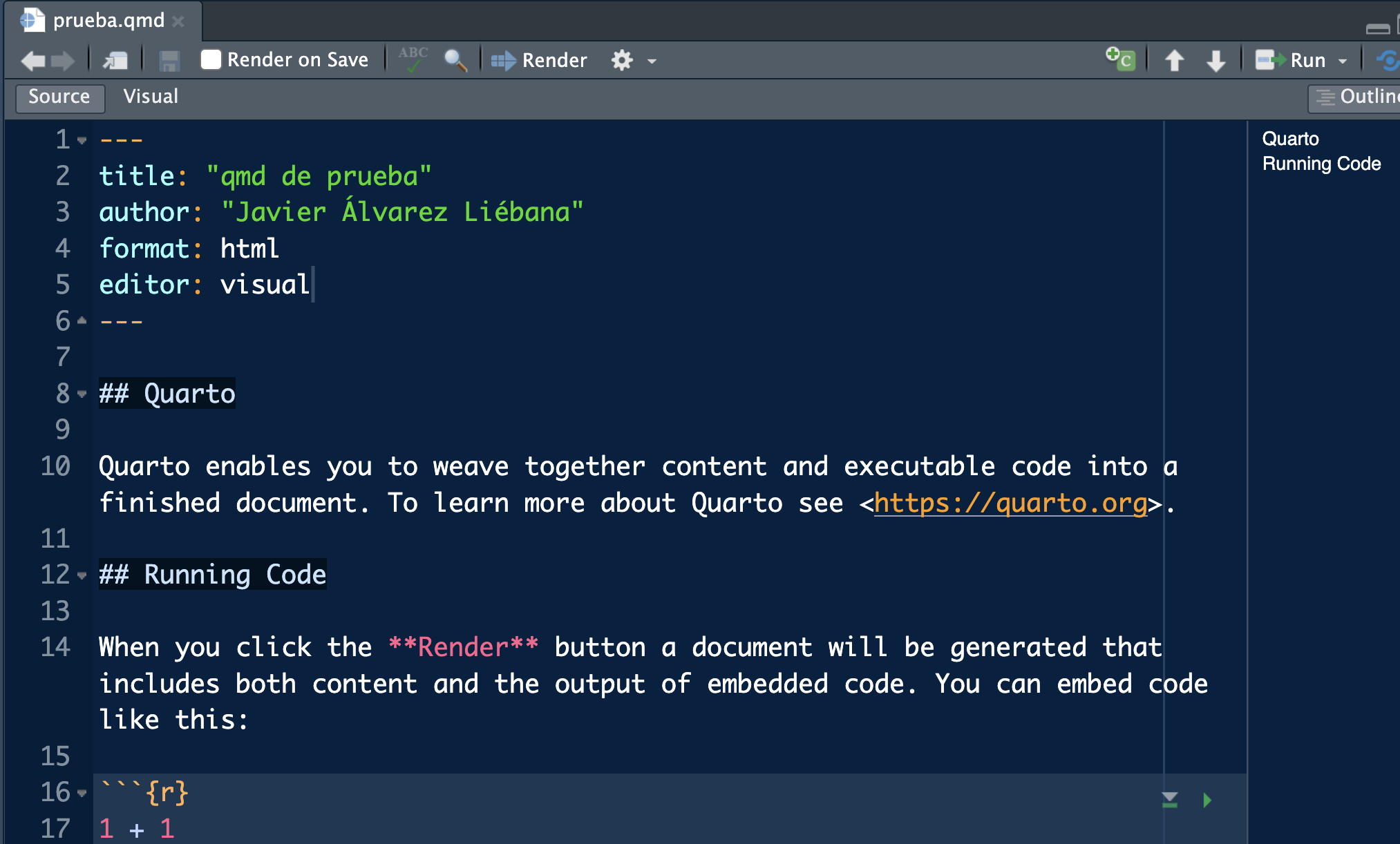Click the forward navigation arrow
This screenshot has width=1400, height=844.
click(x=64, y=61)
